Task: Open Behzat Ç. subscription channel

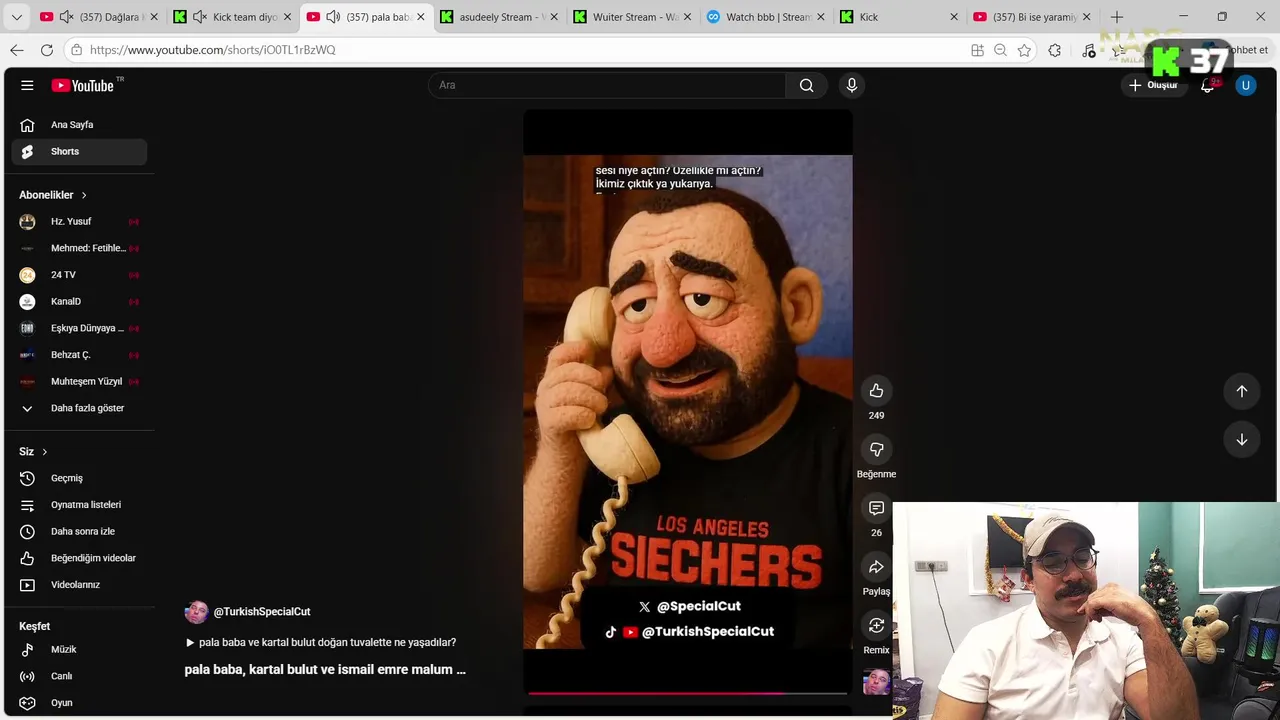Action: tap(80, 355)
